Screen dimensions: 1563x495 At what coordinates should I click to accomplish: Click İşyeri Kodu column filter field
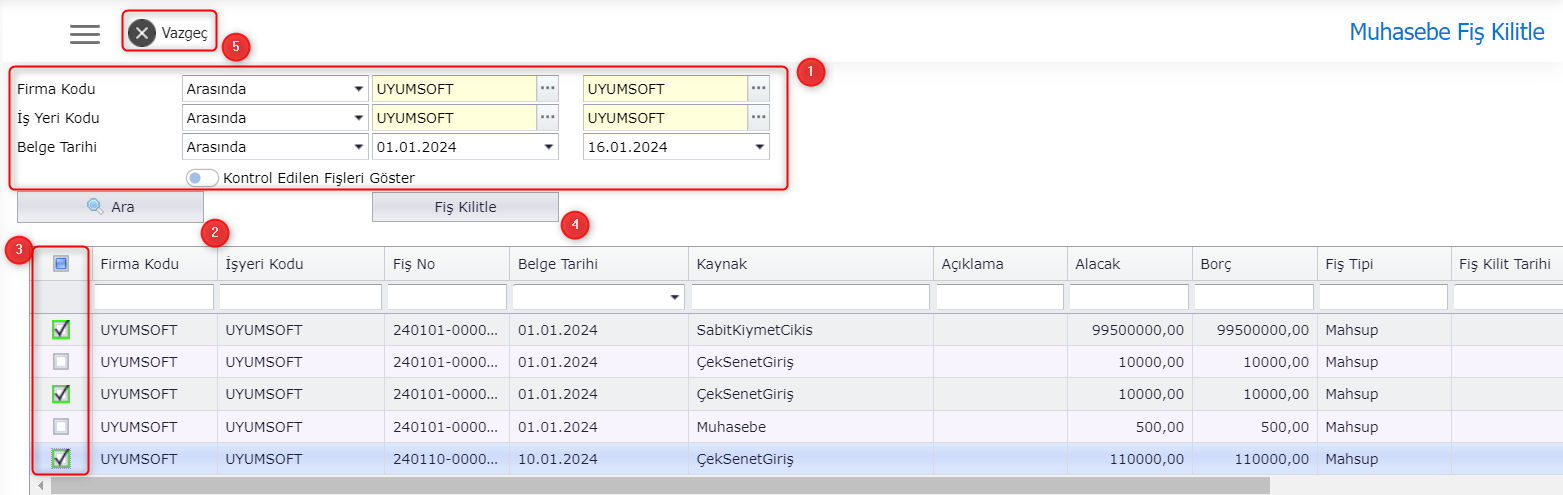[300, 297]
